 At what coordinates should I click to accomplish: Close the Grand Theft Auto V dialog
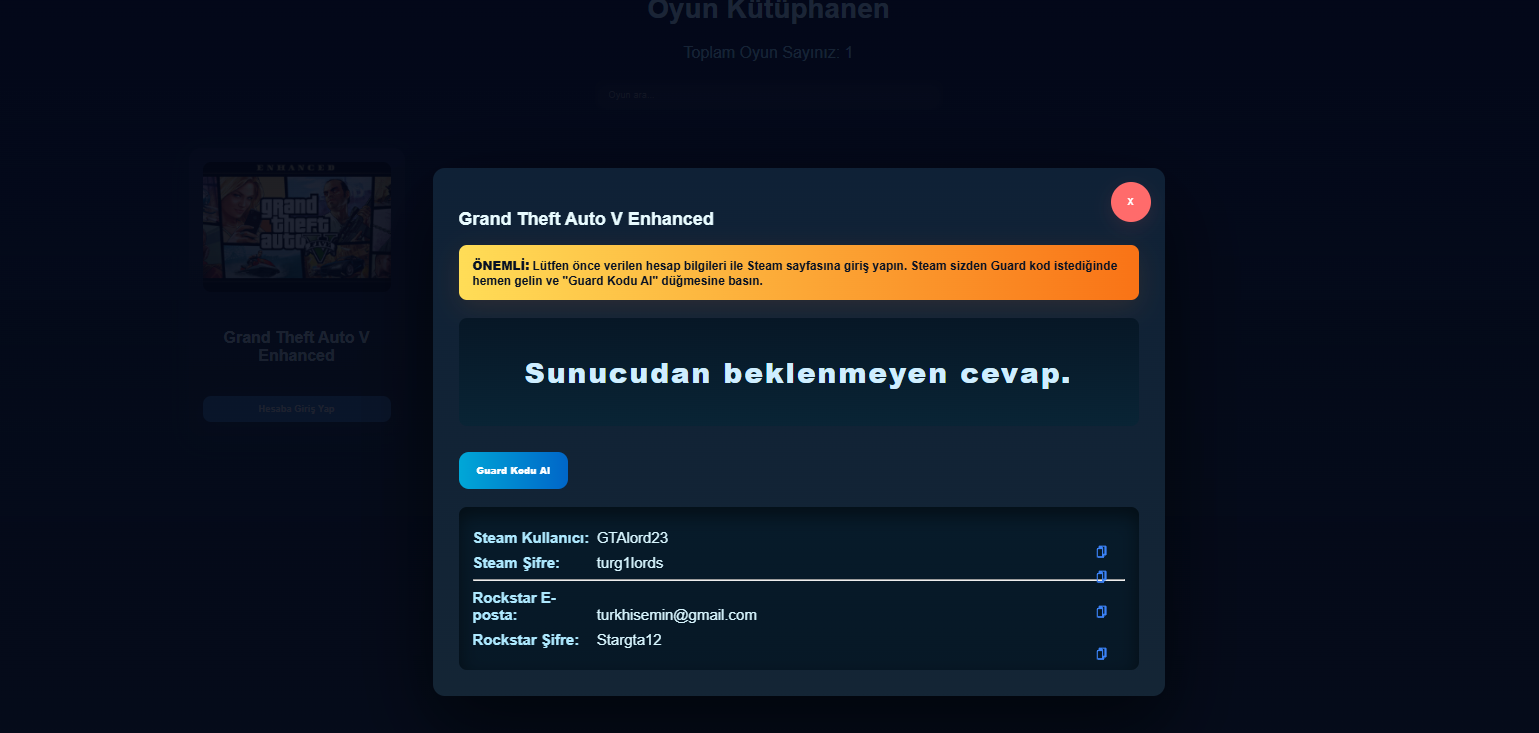click(x=1130, y=201)
